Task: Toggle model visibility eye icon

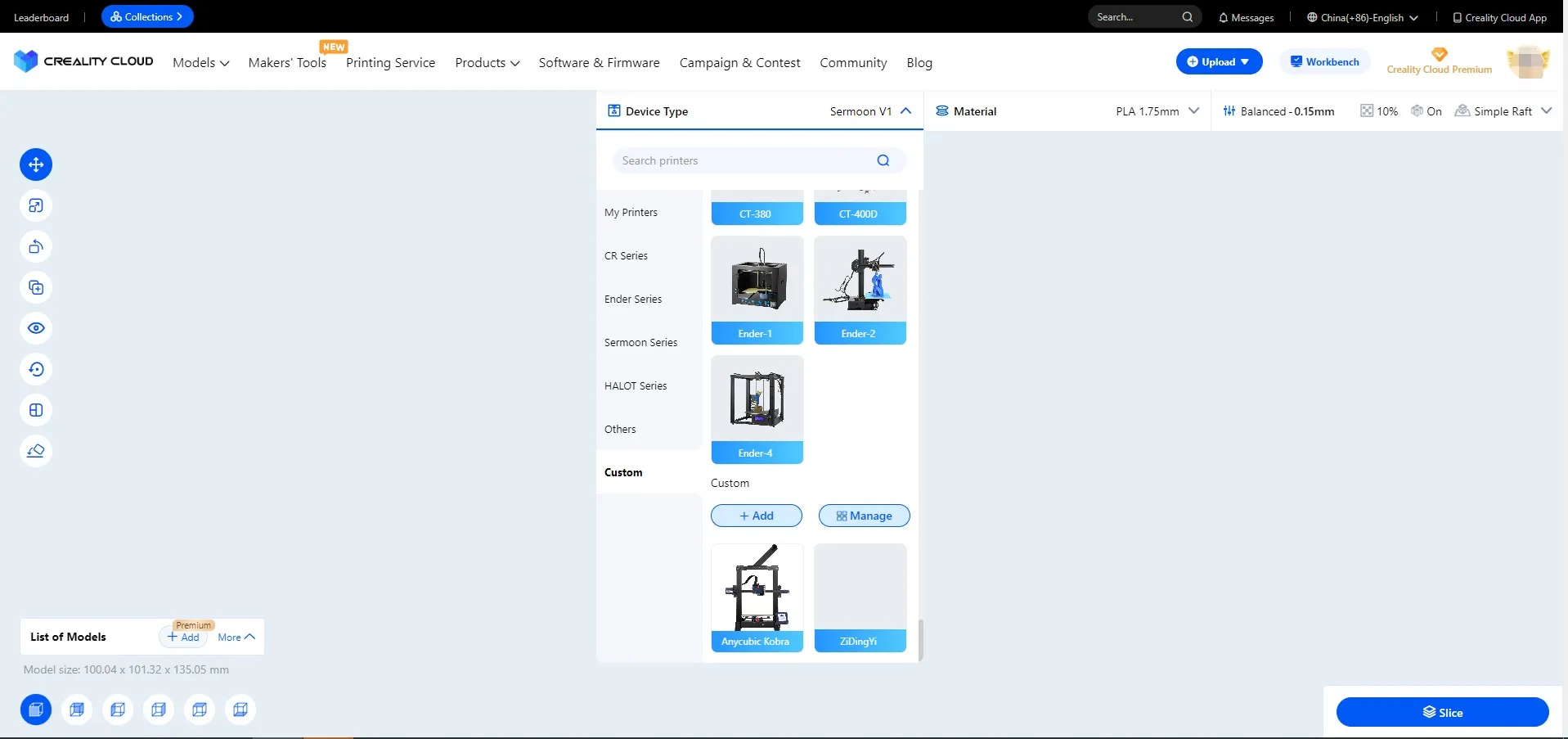Action: pos(36,328)
